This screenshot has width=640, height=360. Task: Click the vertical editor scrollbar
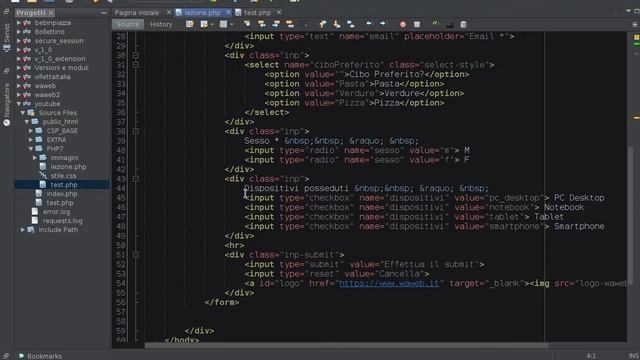click(x=630, y=216)
